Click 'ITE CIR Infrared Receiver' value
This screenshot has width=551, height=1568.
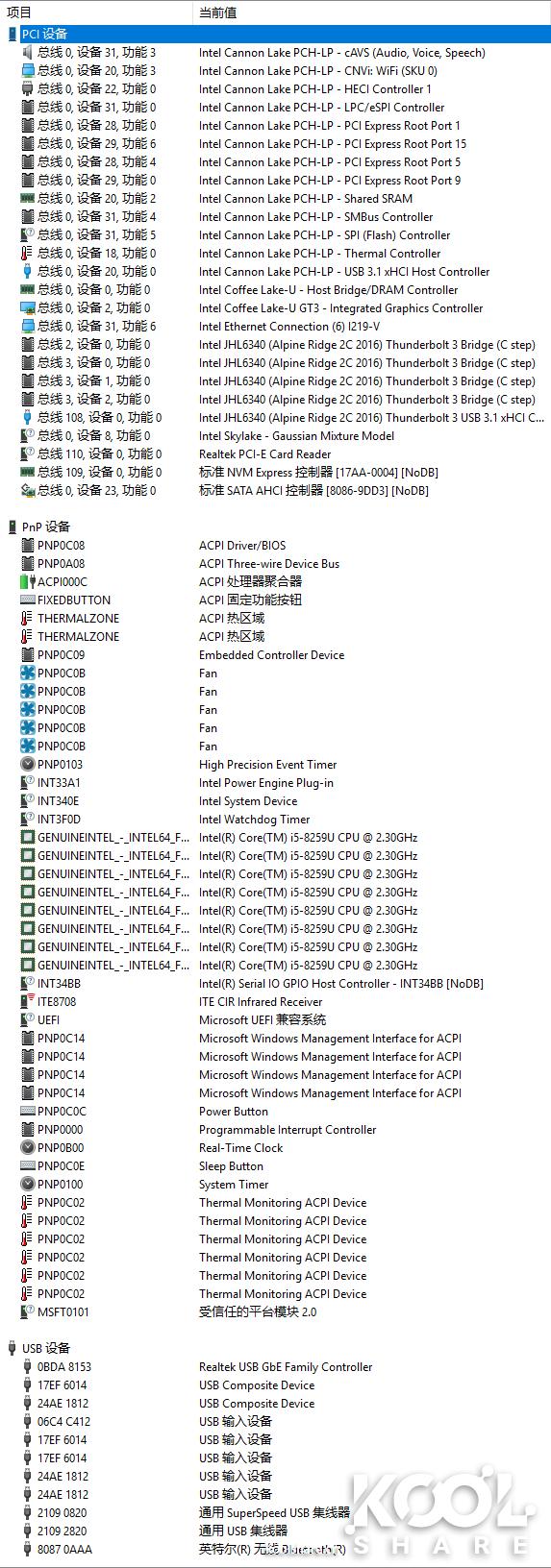point(261,1001)
